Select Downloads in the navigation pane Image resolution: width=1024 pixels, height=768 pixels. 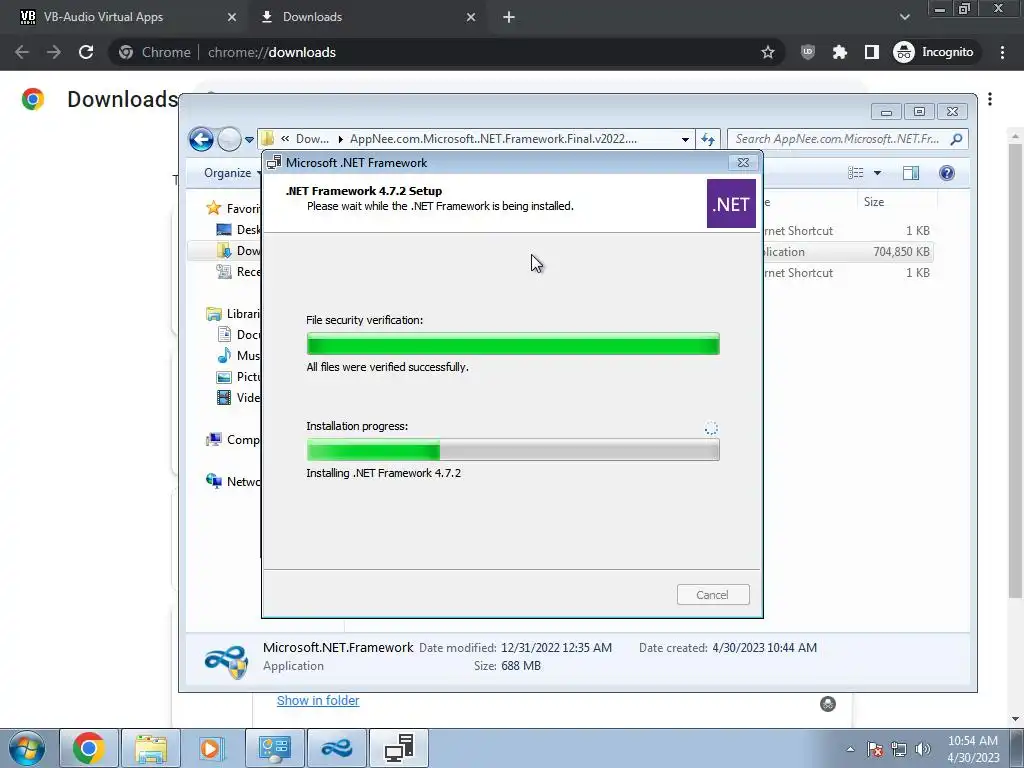pyautogui.click(x=238, y=251)
